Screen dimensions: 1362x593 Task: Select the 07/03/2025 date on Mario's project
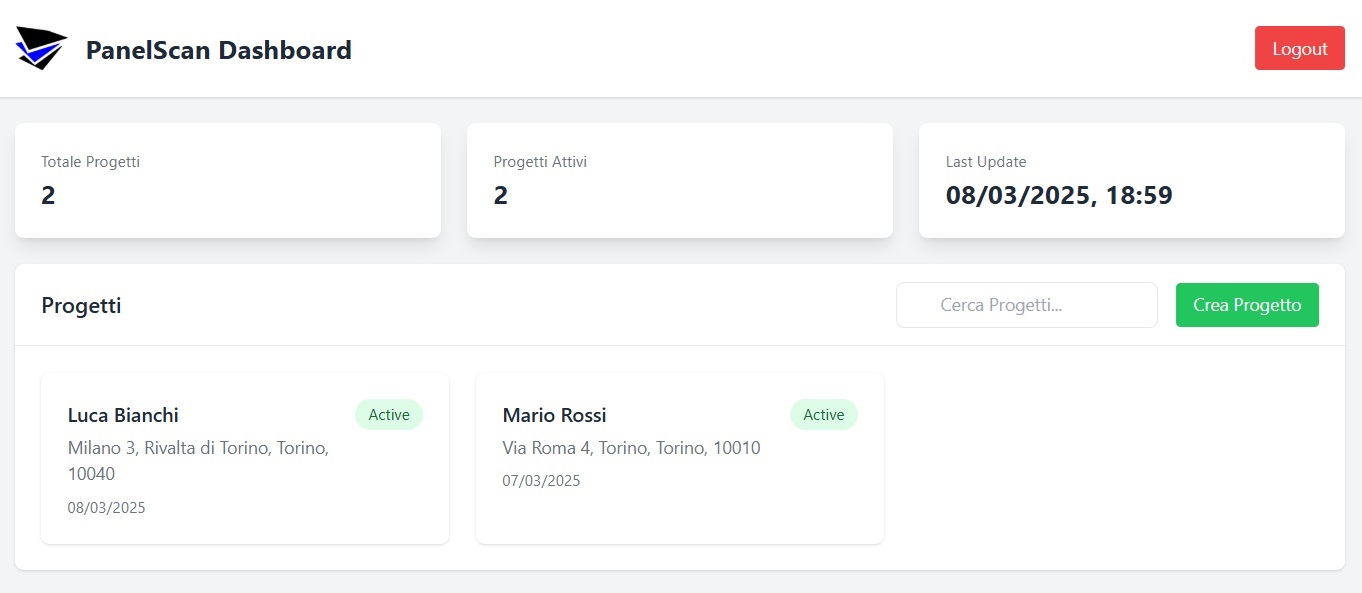pos(541,480)
